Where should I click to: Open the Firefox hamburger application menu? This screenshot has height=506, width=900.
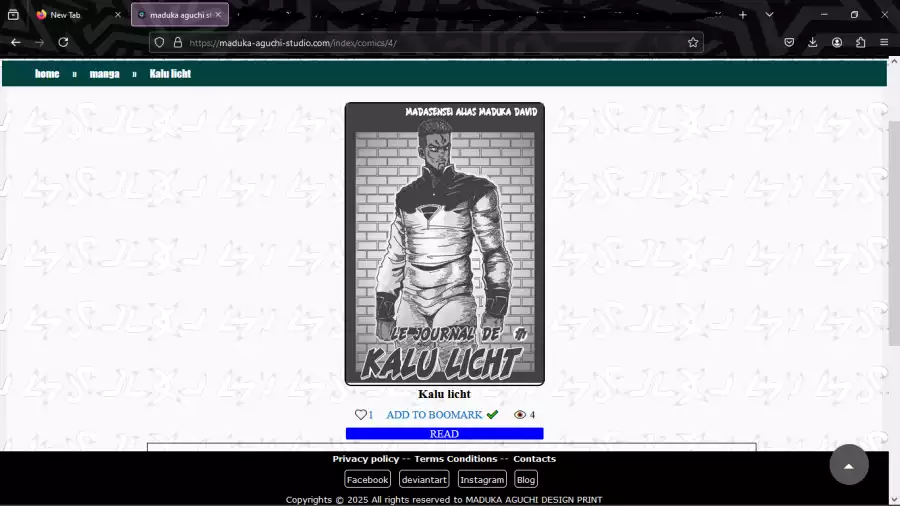click(884, 42)
